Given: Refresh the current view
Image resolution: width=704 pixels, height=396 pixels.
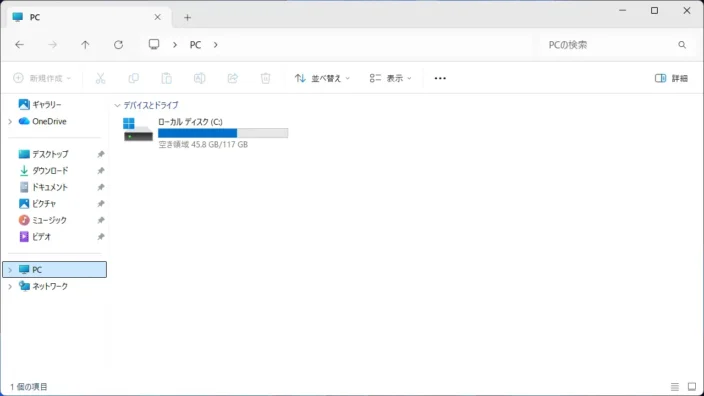Looking at the screenshot, I should [x=119, y=44].
